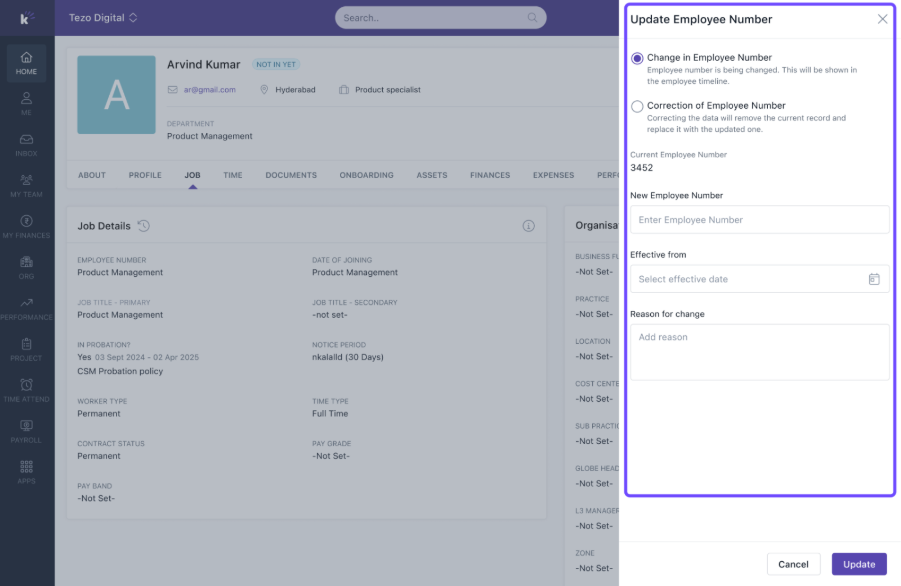Open the Project sidebar item

click(26, 350)
